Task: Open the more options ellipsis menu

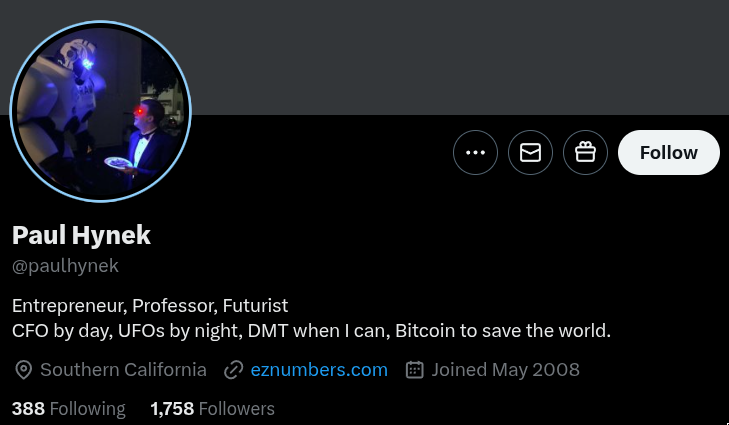Action: click(475, 153)
